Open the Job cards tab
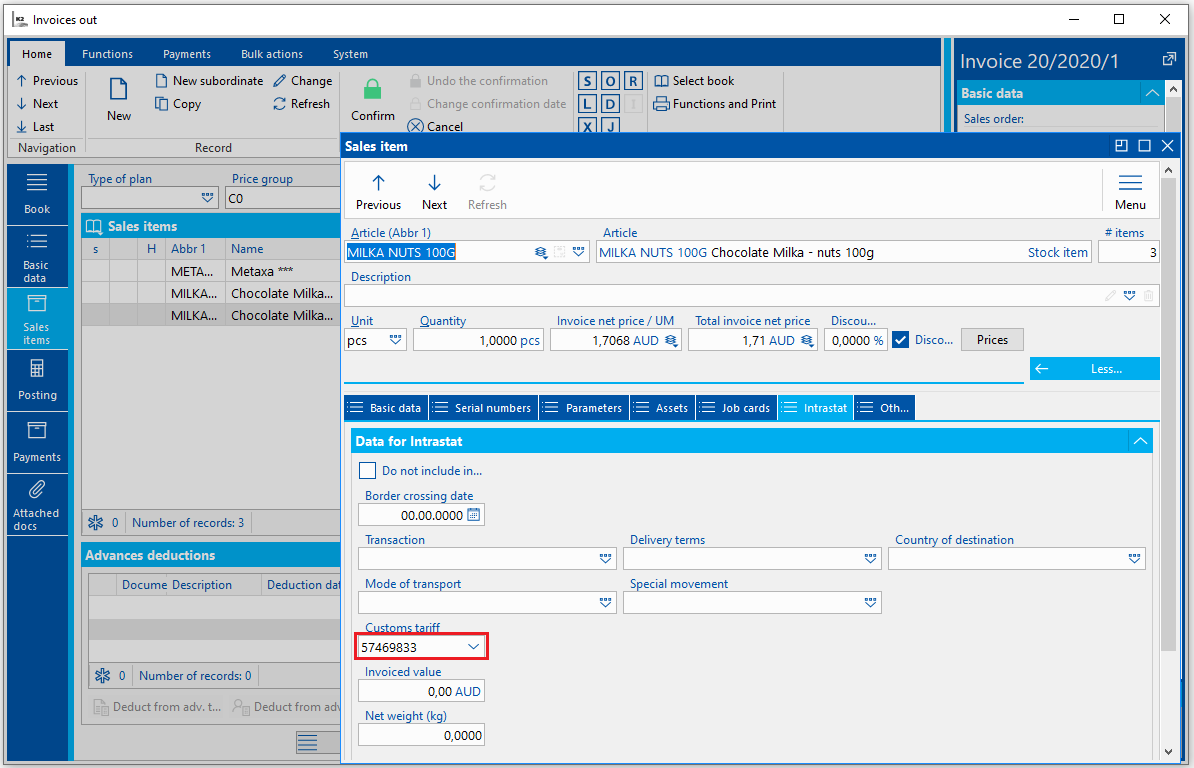 736,408
